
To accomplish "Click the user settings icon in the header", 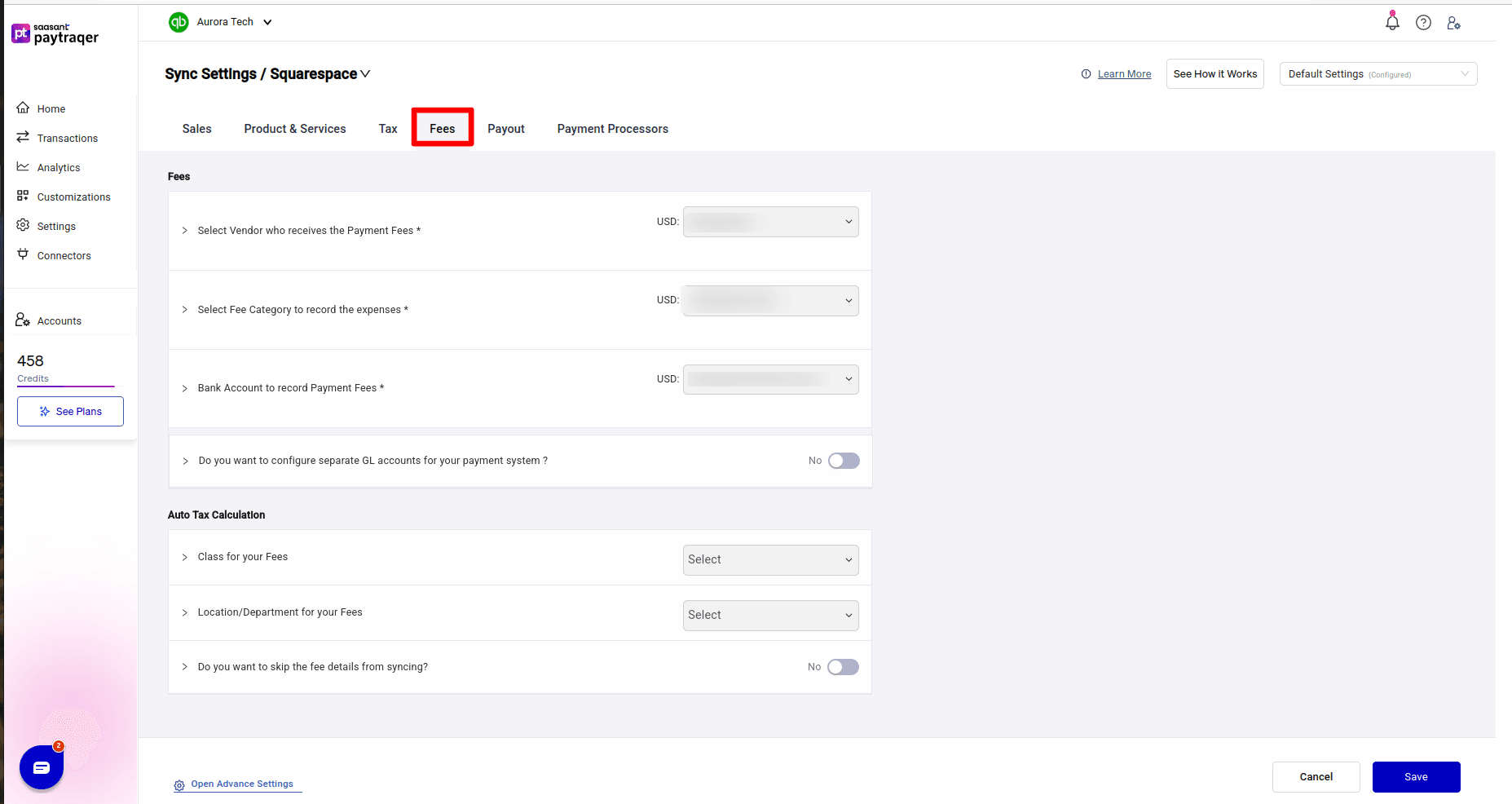I will click(x=1454, y=23).
